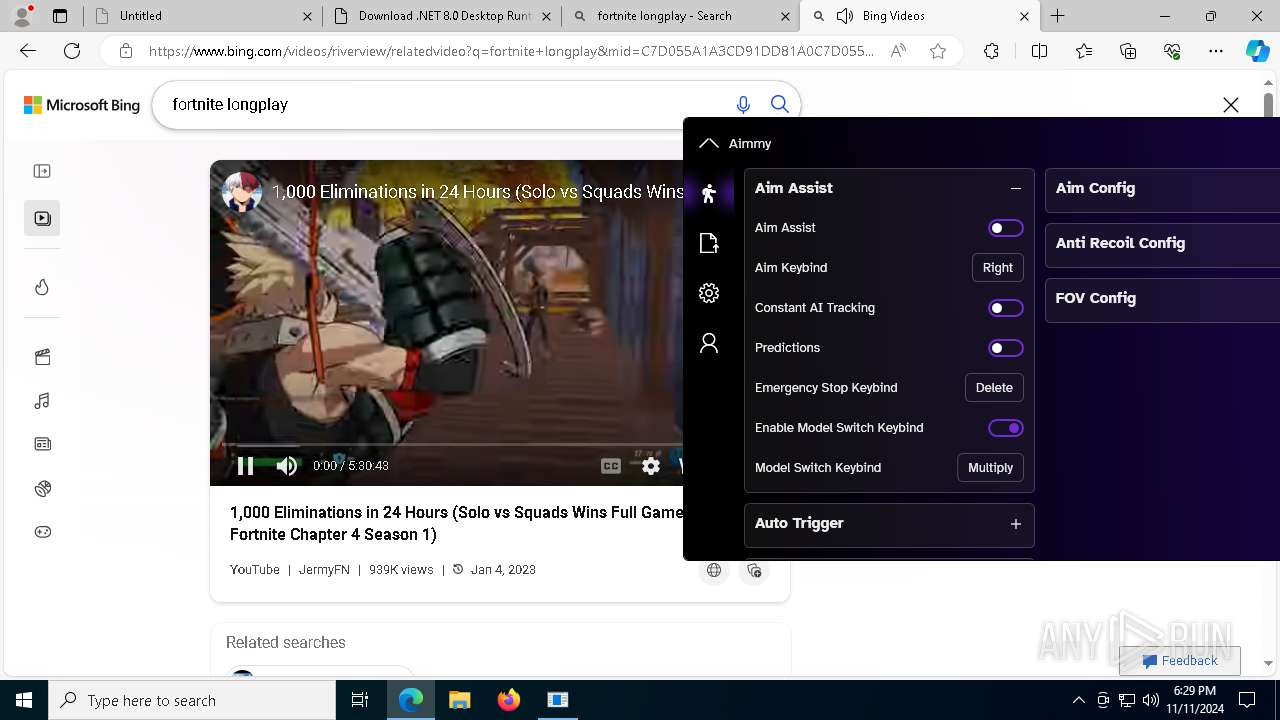Open Edge extensions puzzle icon
1280x720 pixels.
[991, 51]
